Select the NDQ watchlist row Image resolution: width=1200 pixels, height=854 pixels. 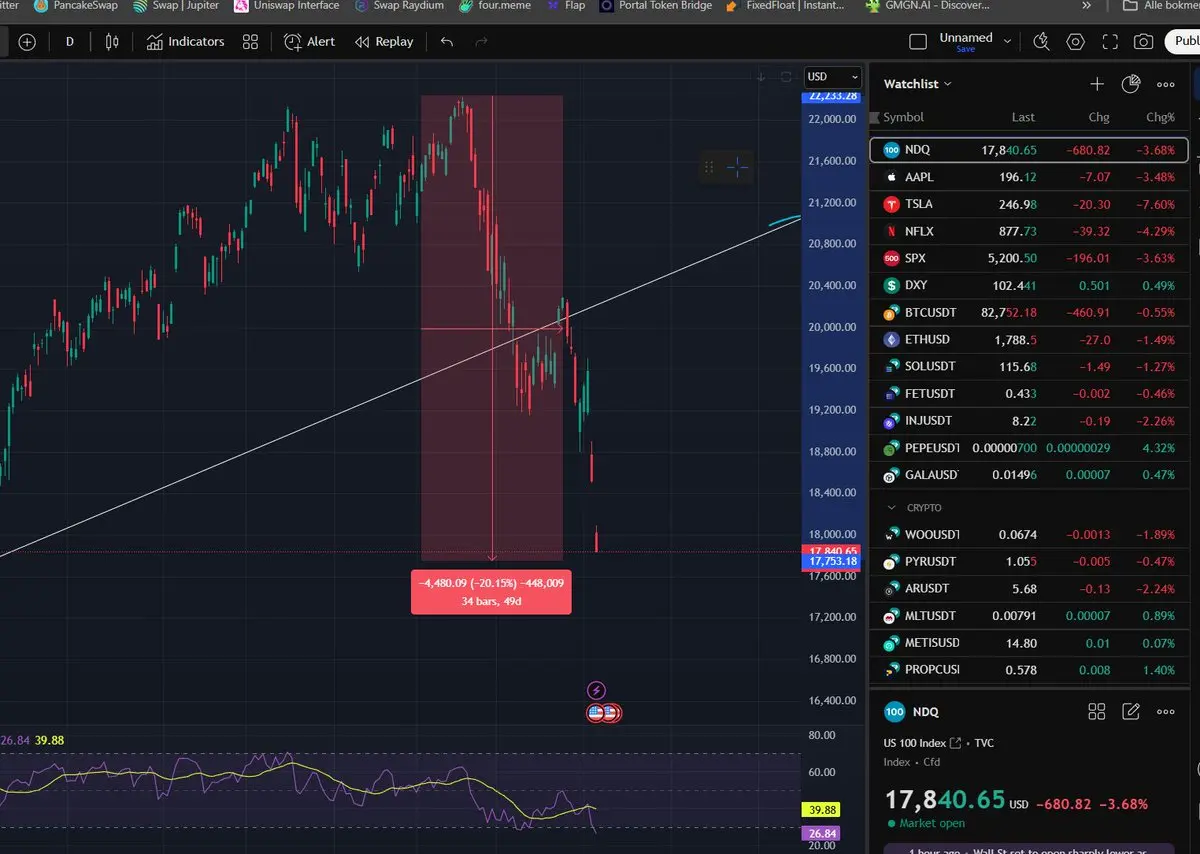click(1029, 150)
